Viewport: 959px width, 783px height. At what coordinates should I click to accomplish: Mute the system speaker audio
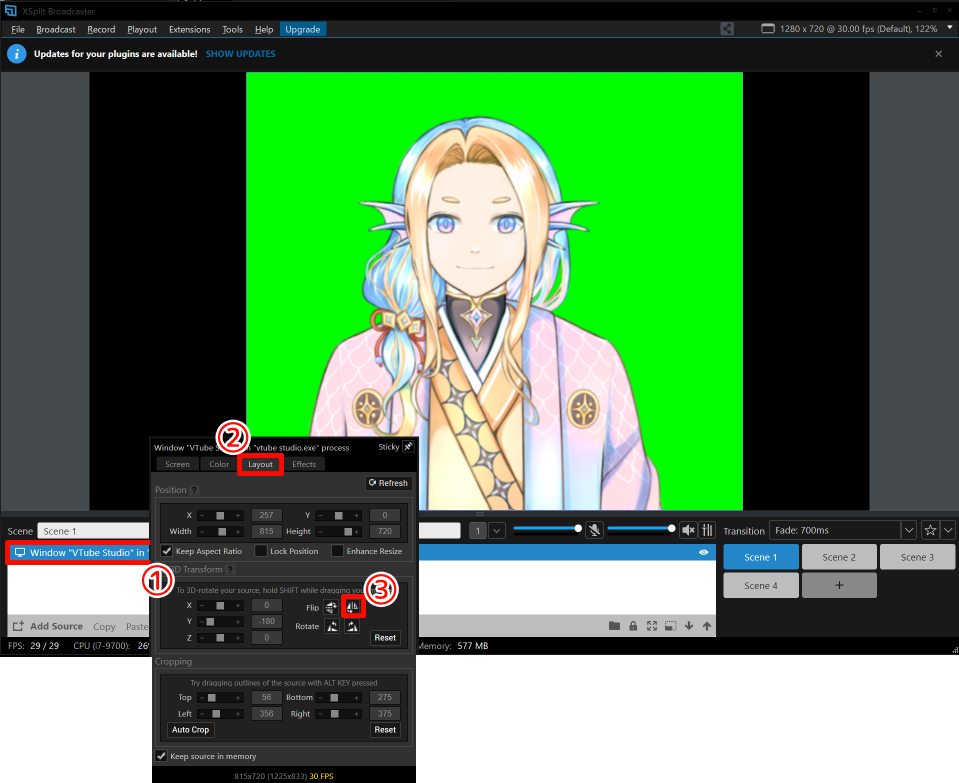(688, 530)
